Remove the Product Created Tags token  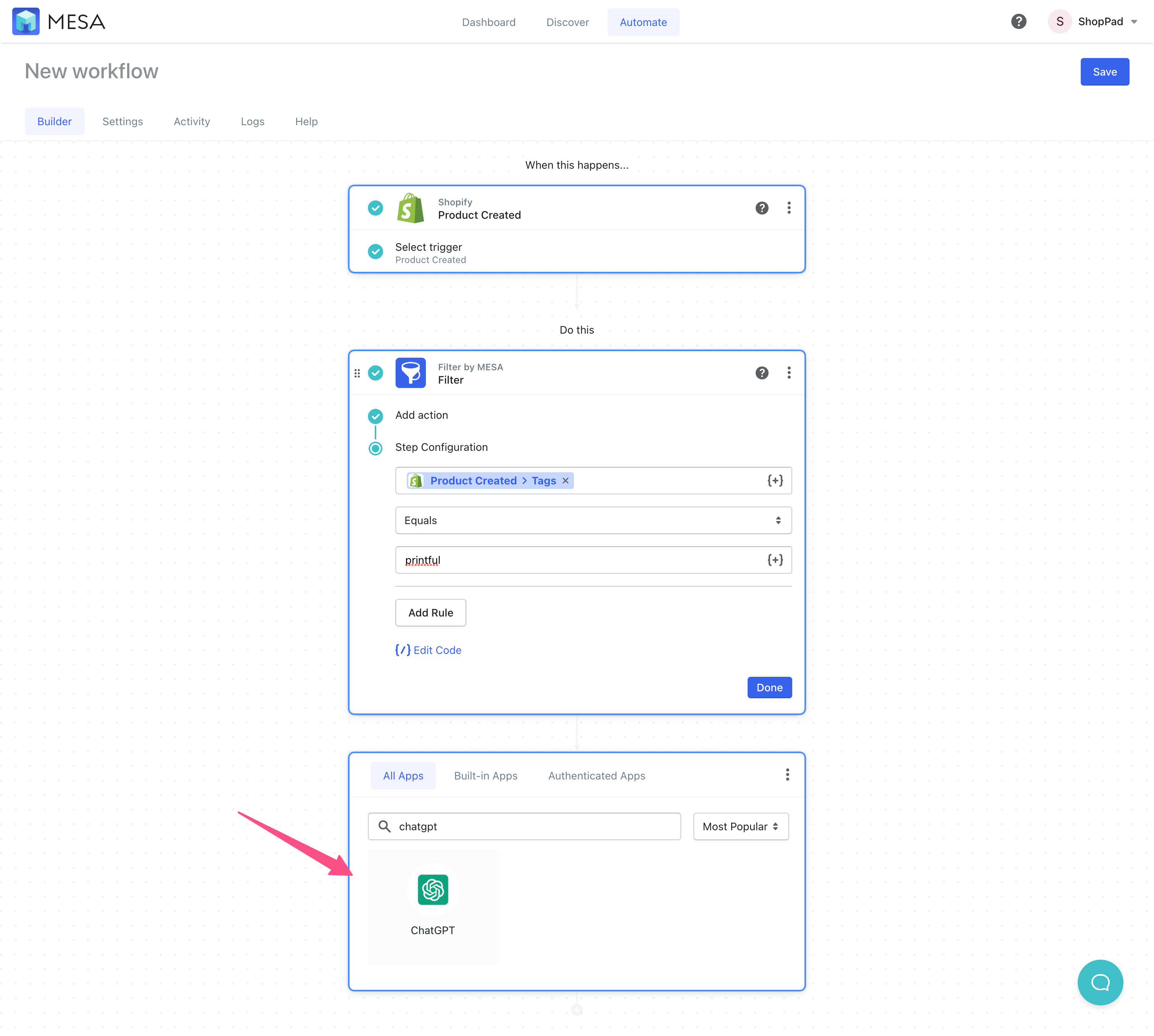point(566,481)
